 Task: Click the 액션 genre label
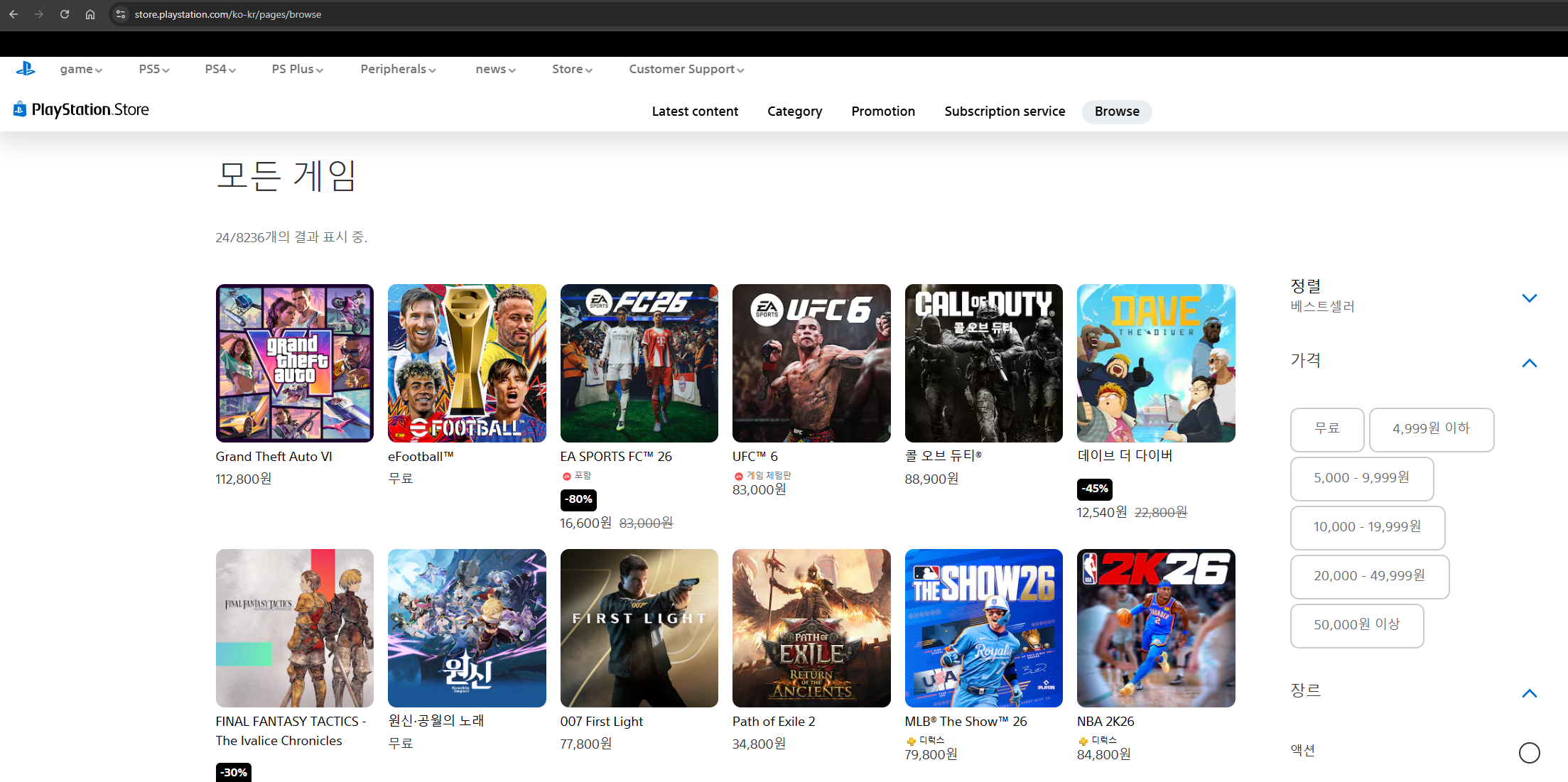pyautogui.click(x=1303, y=750)
